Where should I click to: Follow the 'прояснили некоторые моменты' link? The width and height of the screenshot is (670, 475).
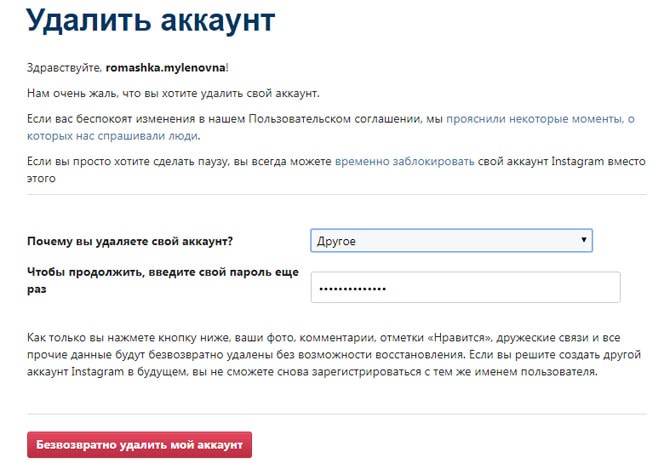point(534,119)
